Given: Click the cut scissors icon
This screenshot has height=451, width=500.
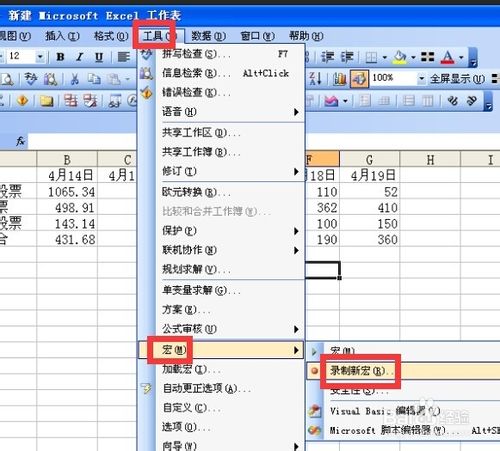Looking at the screenshot, I should pos(75,79).
